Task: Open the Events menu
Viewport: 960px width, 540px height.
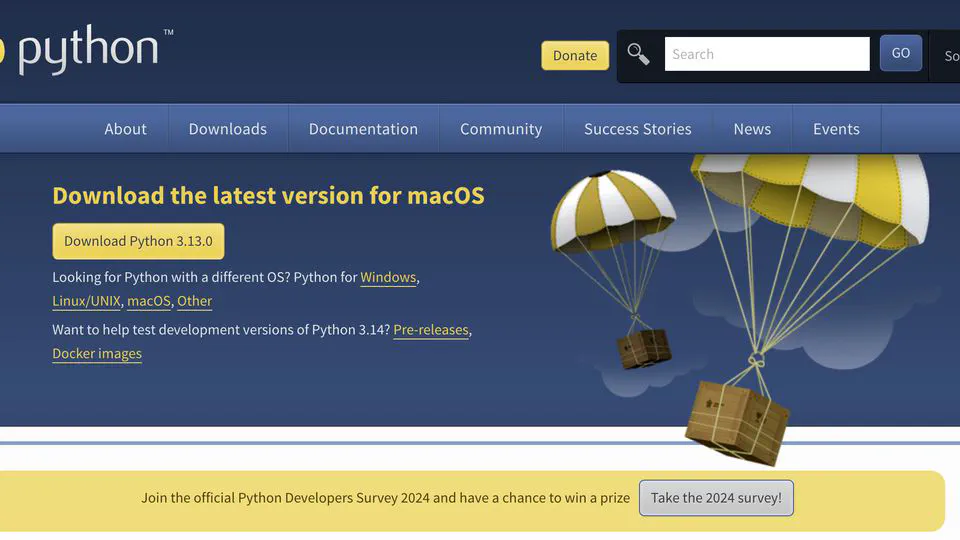Action: (x=836, y=129)
